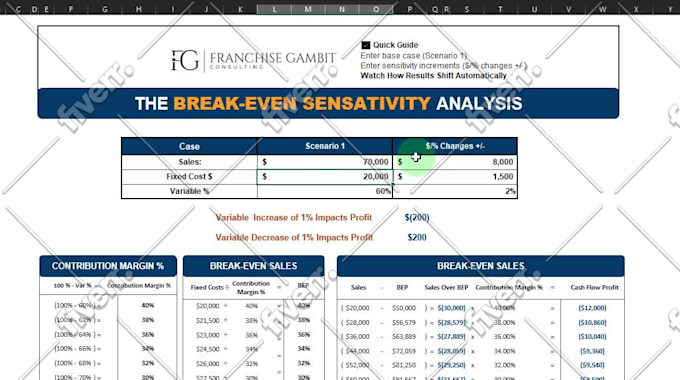Click the $36,000 sales value
680x380 pixels.
[357, 337]
